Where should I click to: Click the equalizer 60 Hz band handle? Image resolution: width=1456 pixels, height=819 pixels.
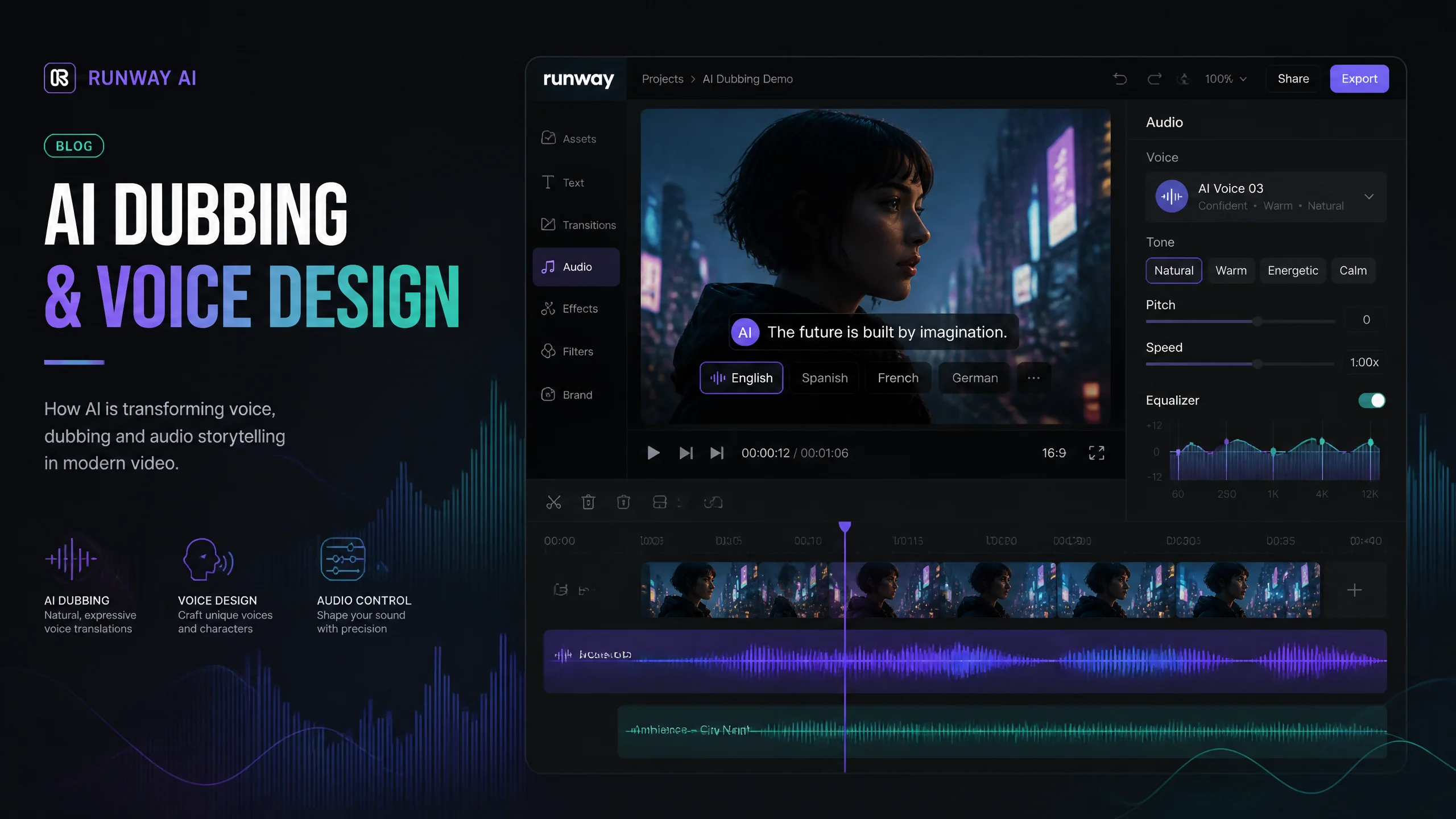point(1178,453)
